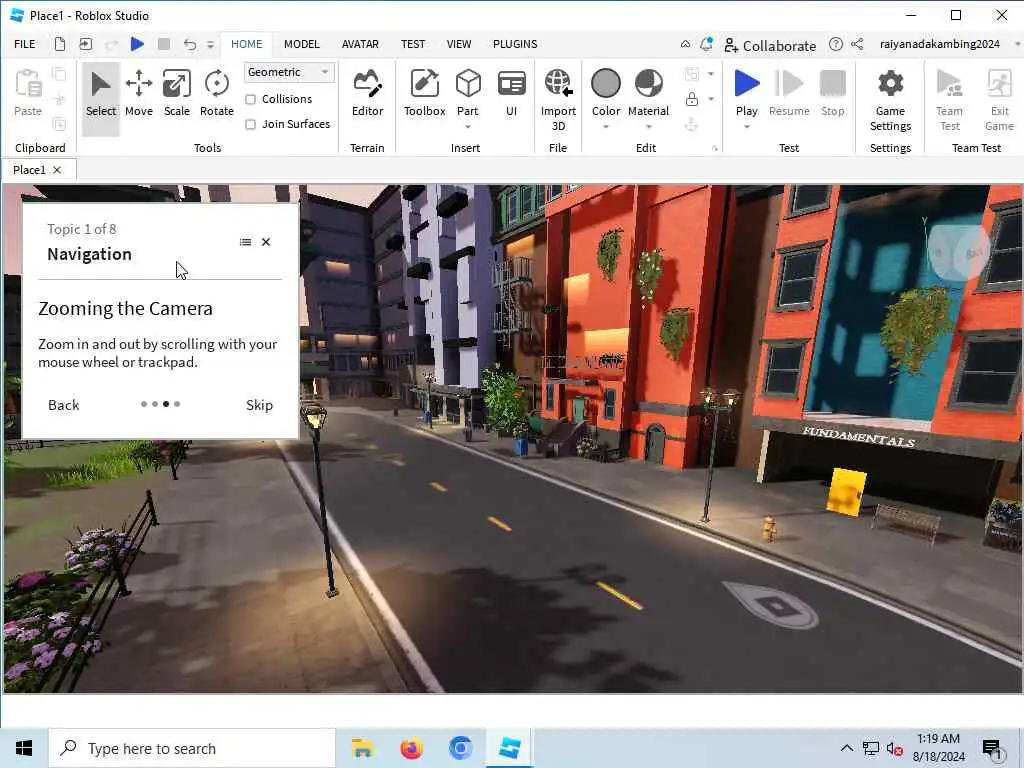Switch to the PLUGINS ribbon tab
Image resolution: width=1024 pixels, height=768 pixels.
[x=515, y=44]
